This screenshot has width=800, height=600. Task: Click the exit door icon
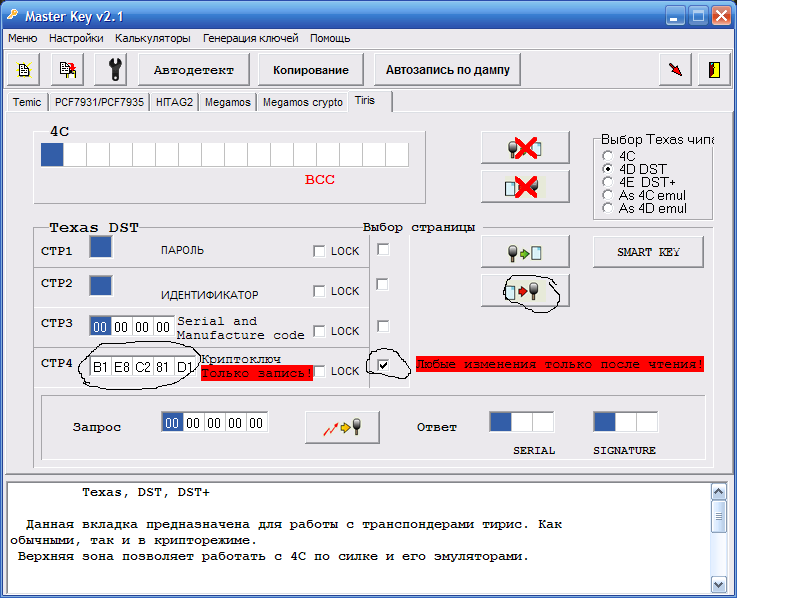coord(714,69)
